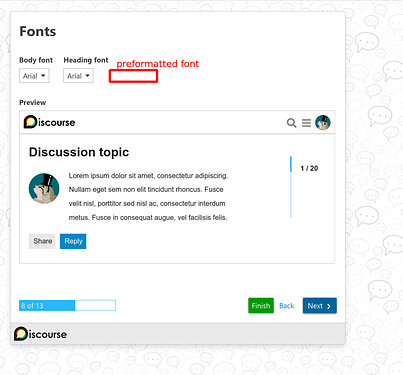Click the Fonts page title
The width and height of the screenshot is (403, 375).
(x=38, y=31)
